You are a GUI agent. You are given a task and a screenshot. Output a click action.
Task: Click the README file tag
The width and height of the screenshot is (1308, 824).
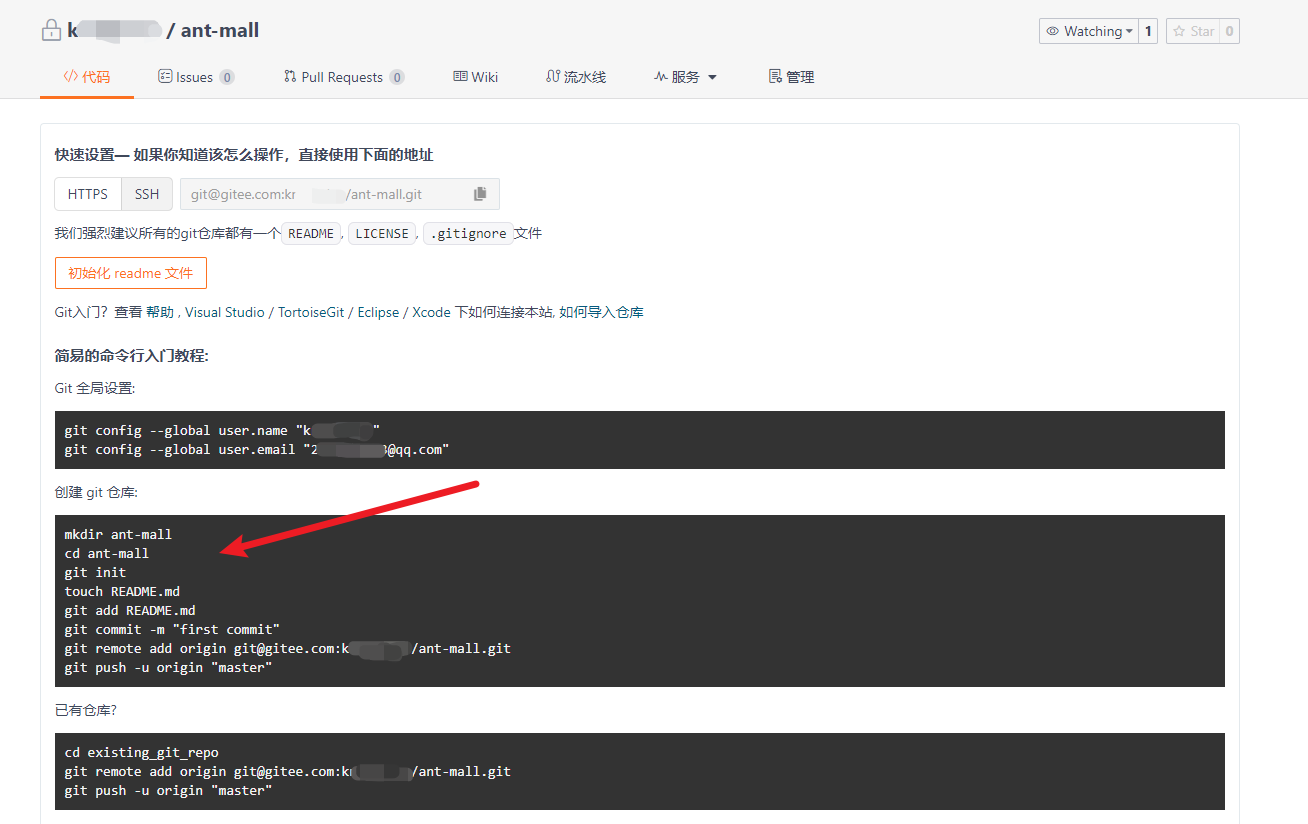point(311,233)
